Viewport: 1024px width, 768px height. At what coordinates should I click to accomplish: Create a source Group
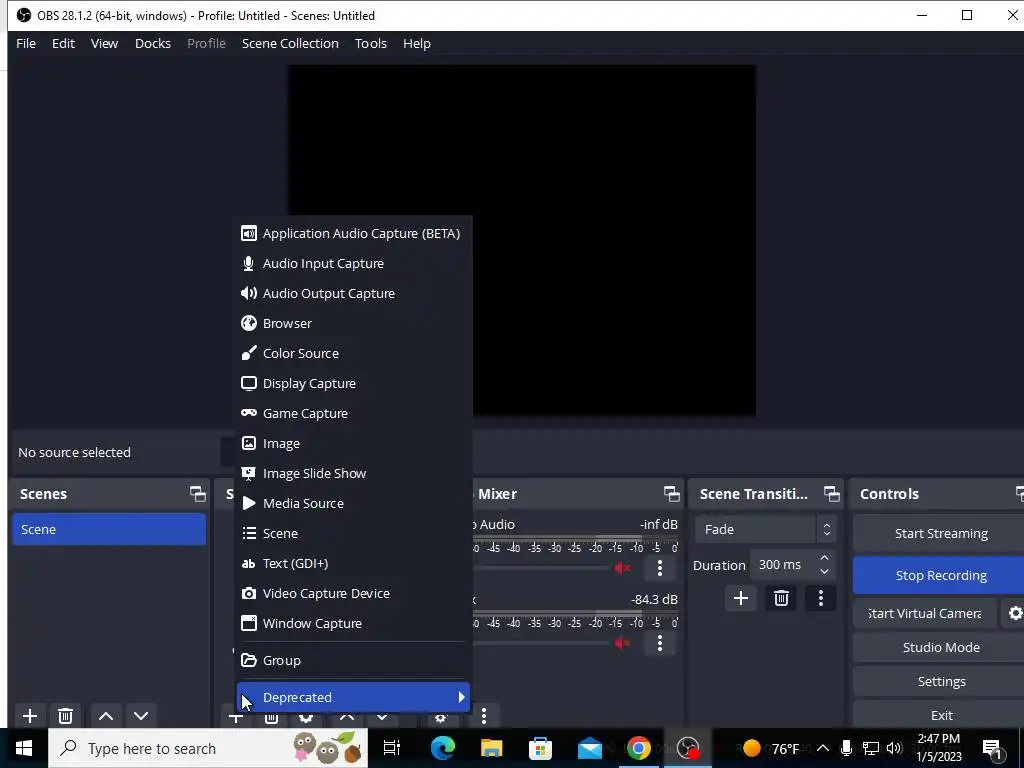tap(353, 660)
